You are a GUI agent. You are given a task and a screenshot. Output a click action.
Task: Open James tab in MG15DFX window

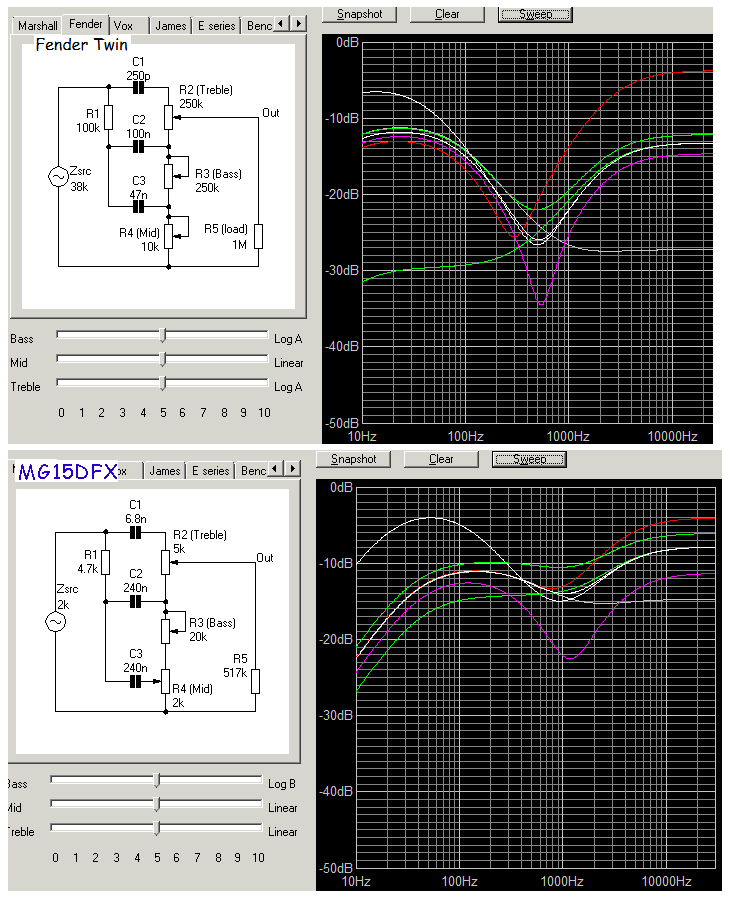coord(165,471)
